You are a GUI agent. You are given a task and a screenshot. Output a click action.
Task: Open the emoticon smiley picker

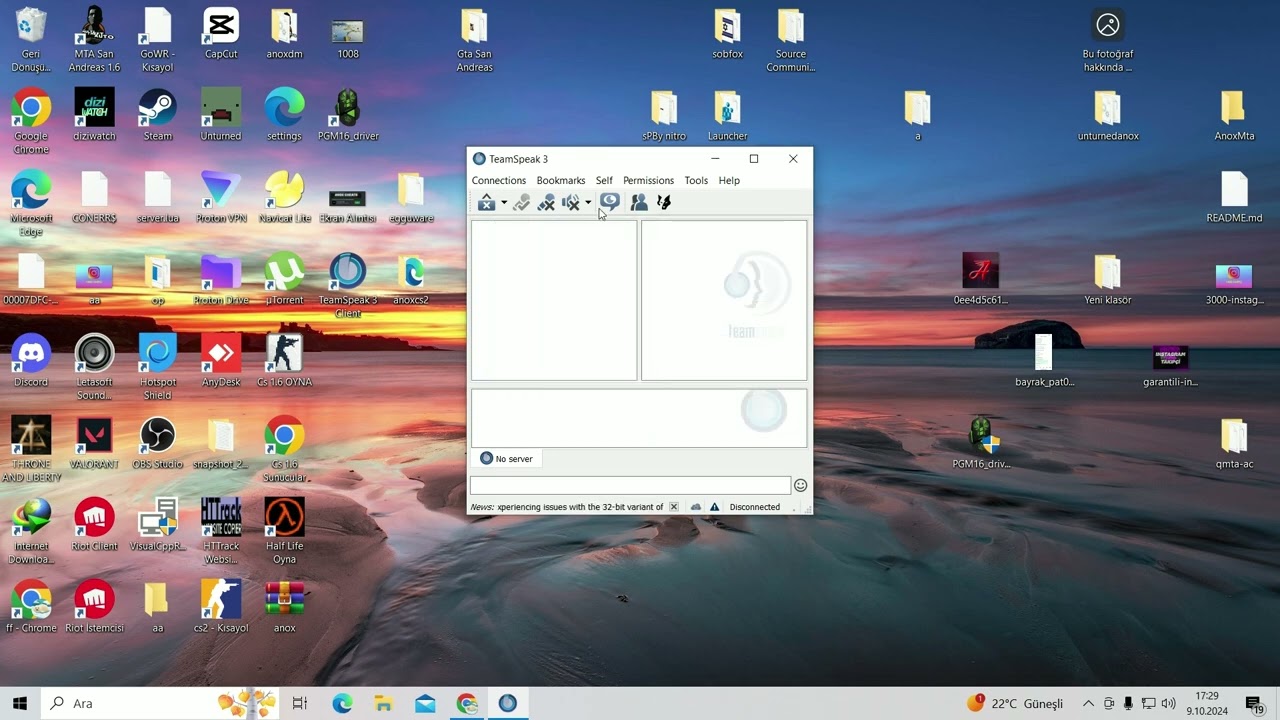pyautogui.click(x=800, y=485)
